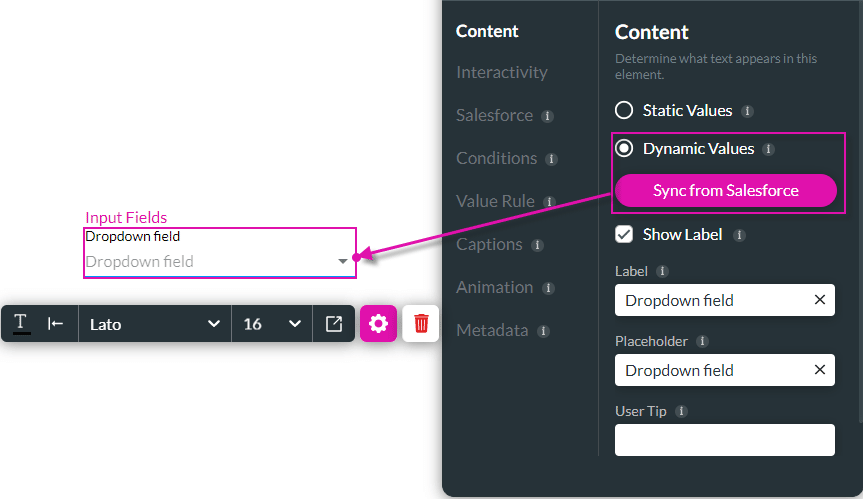The image size is (863, 499).
Task: Uncheck the Show Label checkbox
Action: tap(624, 234)
